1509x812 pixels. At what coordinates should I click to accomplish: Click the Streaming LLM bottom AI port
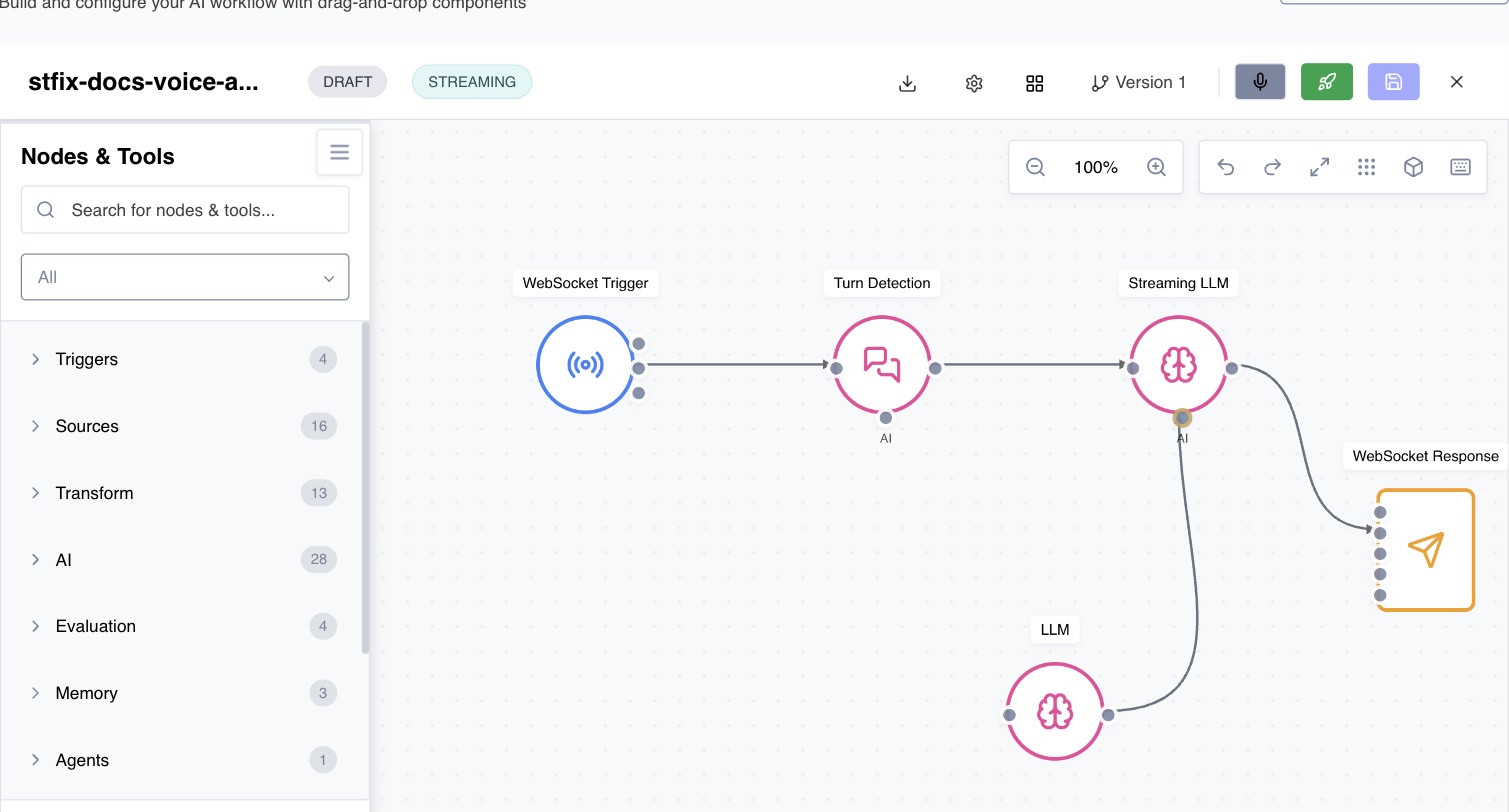pos(1182,417)
